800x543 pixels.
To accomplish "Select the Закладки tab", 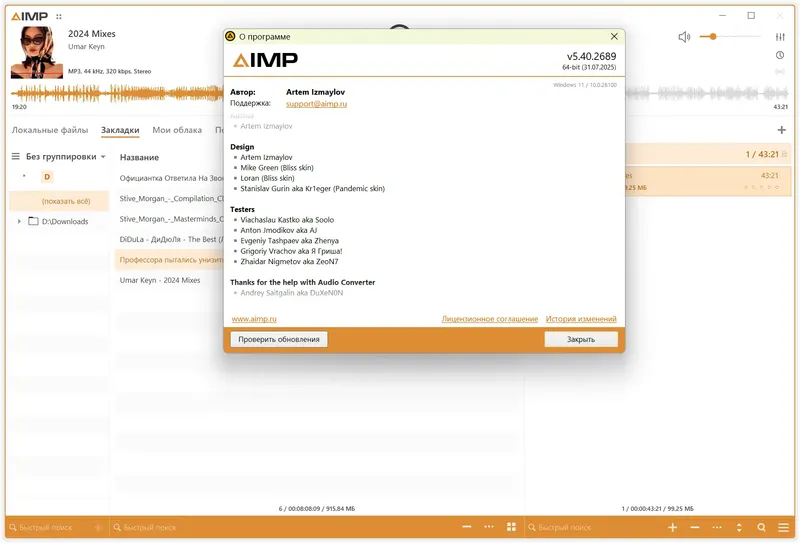I will coord(120,130).
